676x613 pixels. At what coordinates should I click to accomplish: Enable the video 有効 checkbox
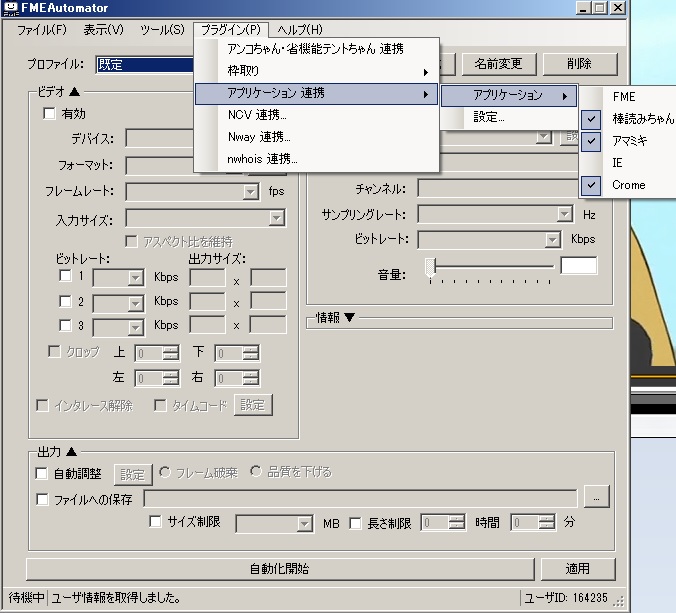pos(50,114)
